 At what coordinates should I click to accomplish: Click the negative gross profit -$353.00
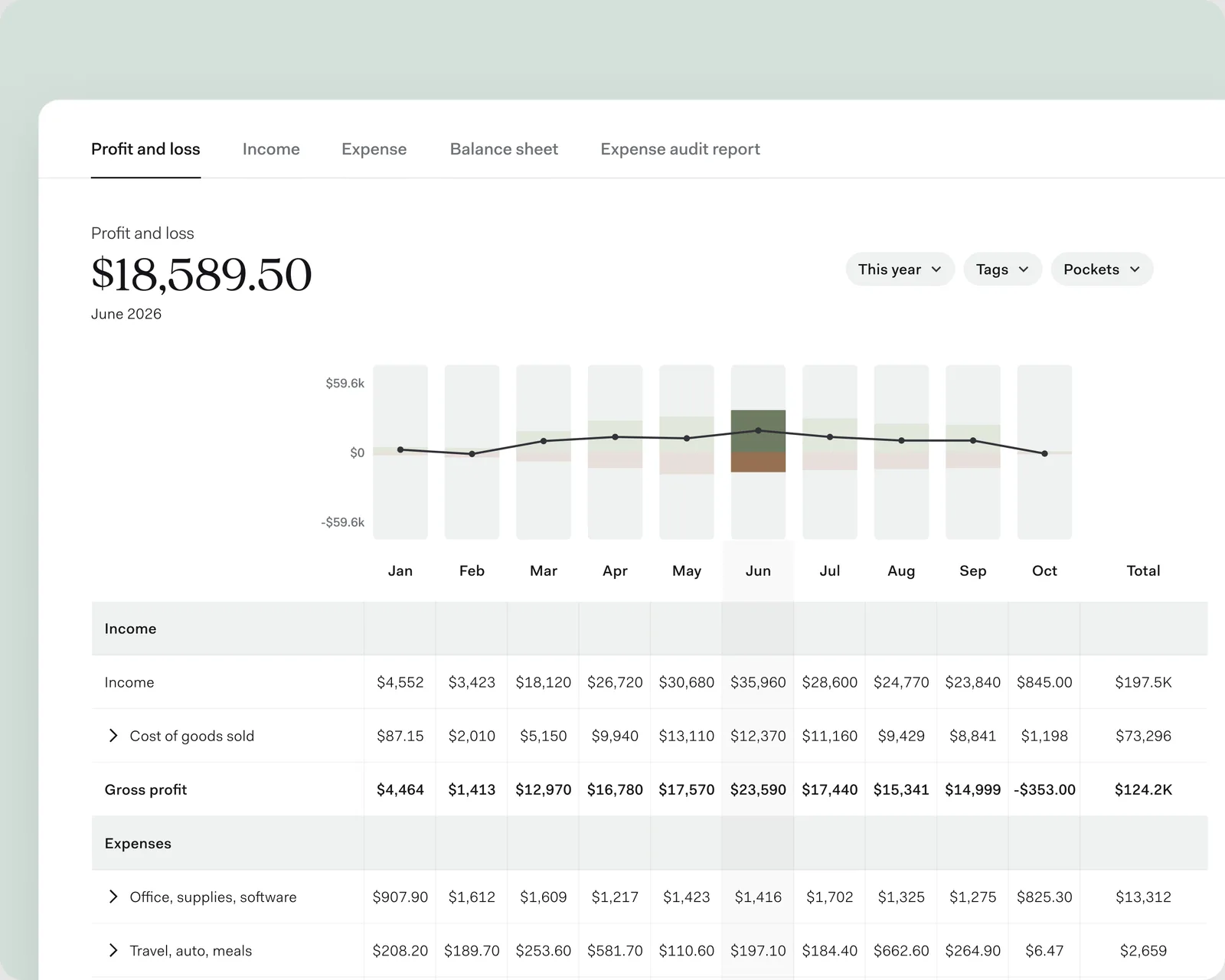pos(1044,789)
